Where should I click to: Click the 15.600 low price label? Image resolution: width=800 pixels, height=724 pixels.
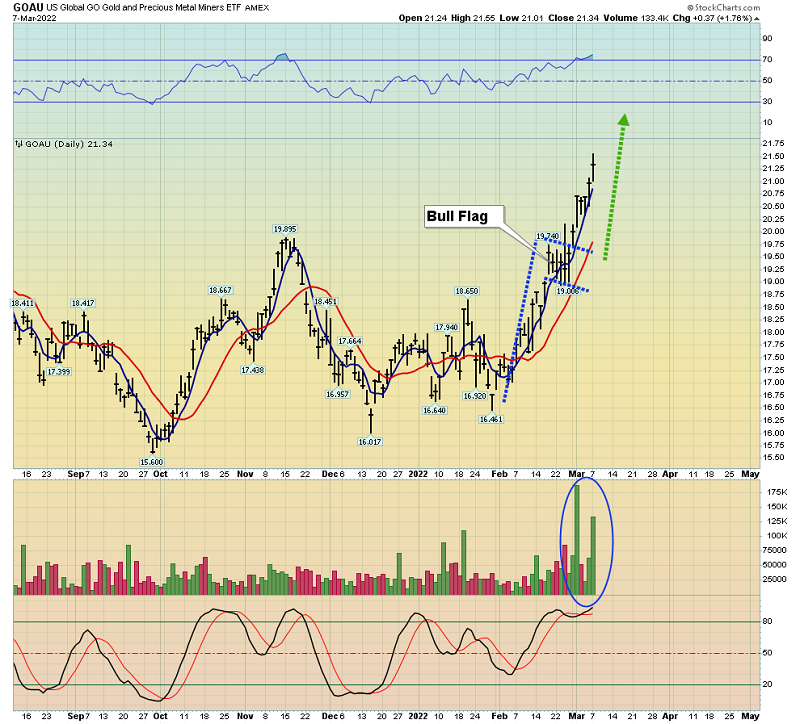(151, 461)
